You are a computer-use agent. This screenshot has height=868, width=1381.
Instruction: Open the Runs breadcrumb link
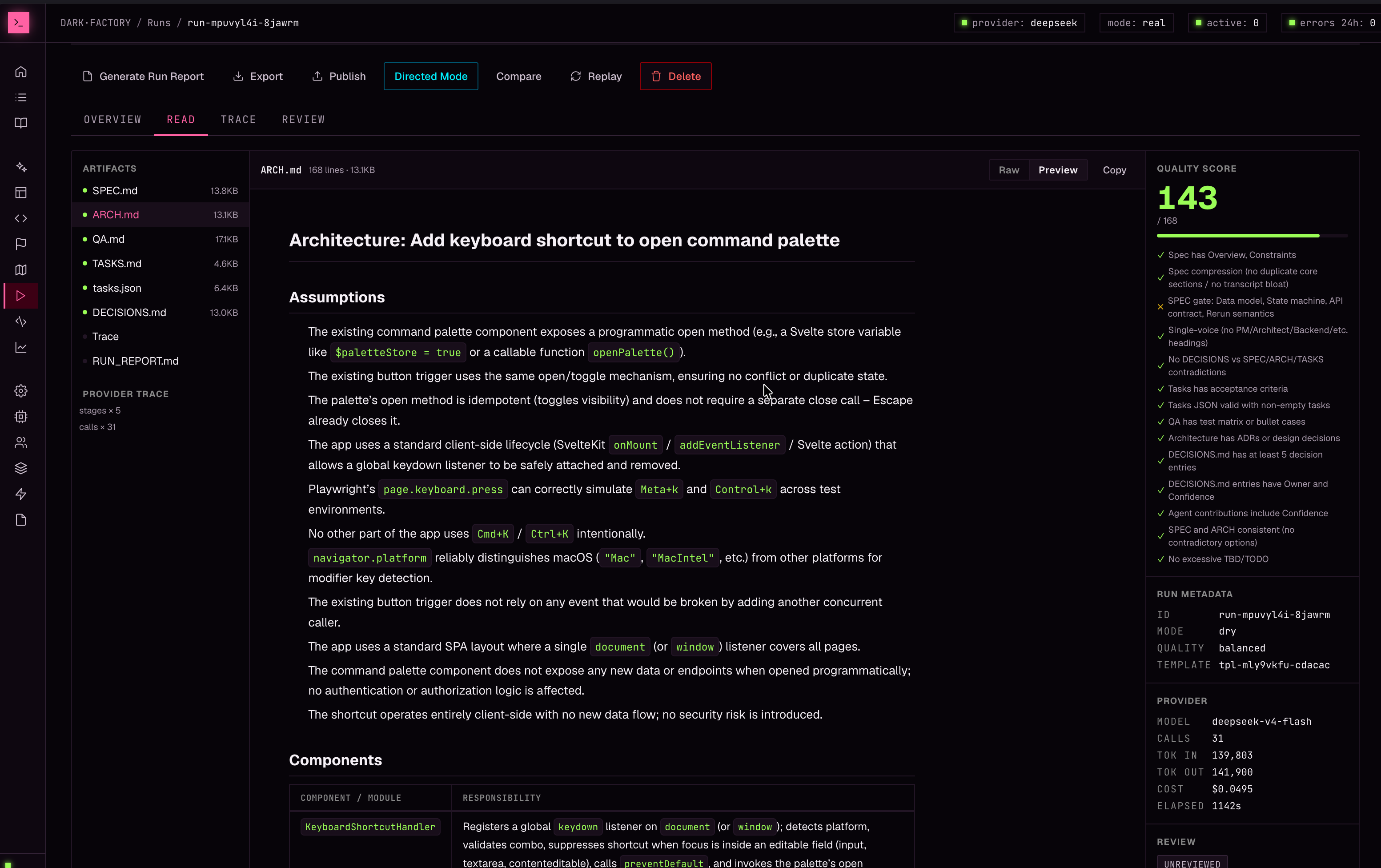click(159, 23)
